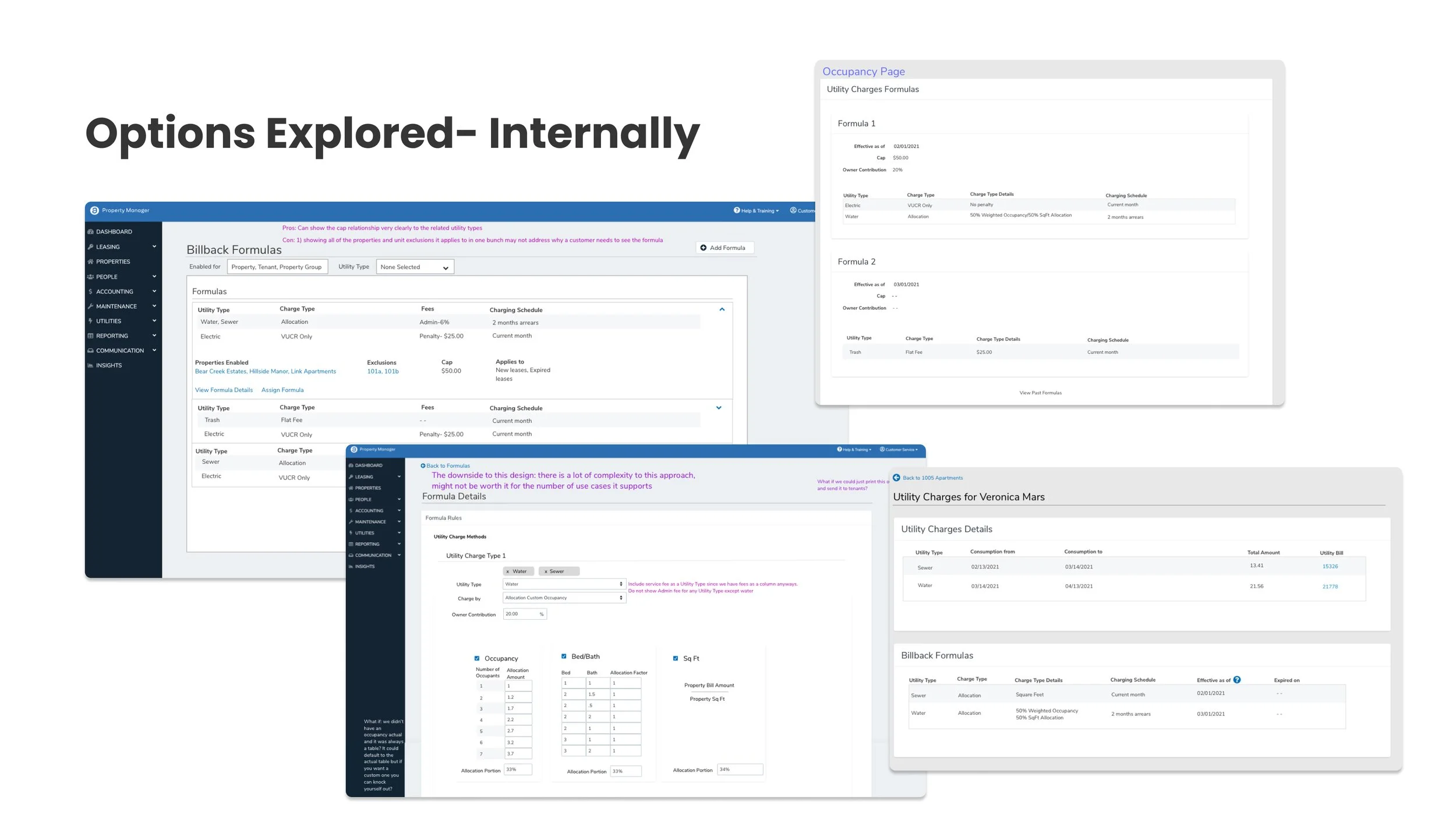Toggle the Sq Ft checkbox
Viewport: 1456px width, 819px height.
click(x=676, y=658)
